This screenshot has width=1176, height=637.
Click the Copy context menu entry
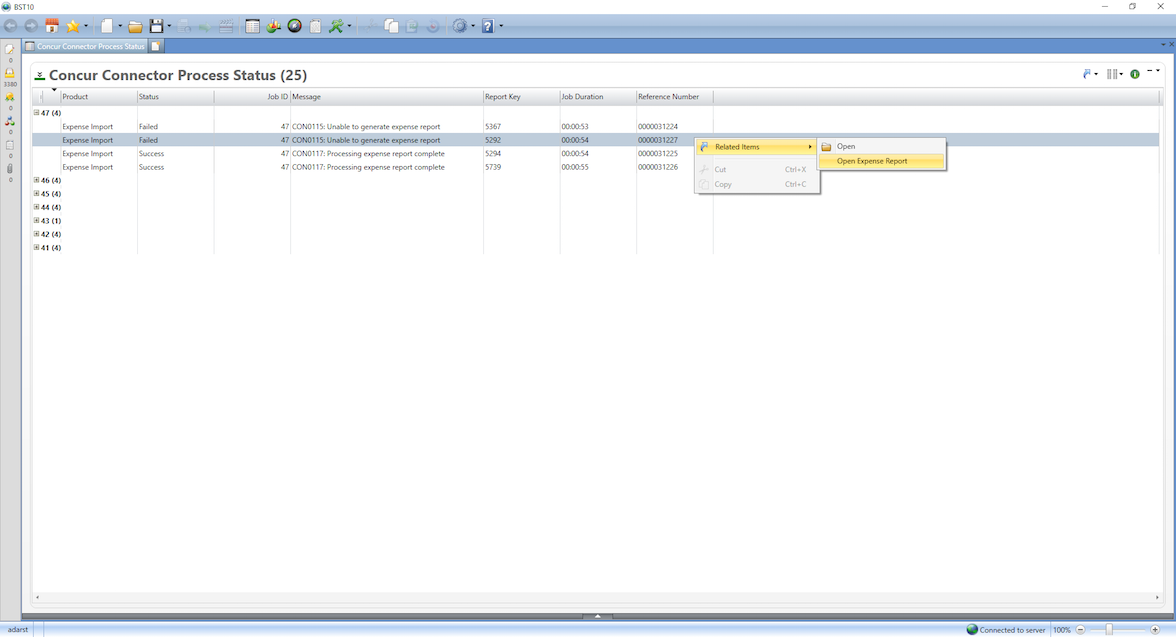point(757,185)
